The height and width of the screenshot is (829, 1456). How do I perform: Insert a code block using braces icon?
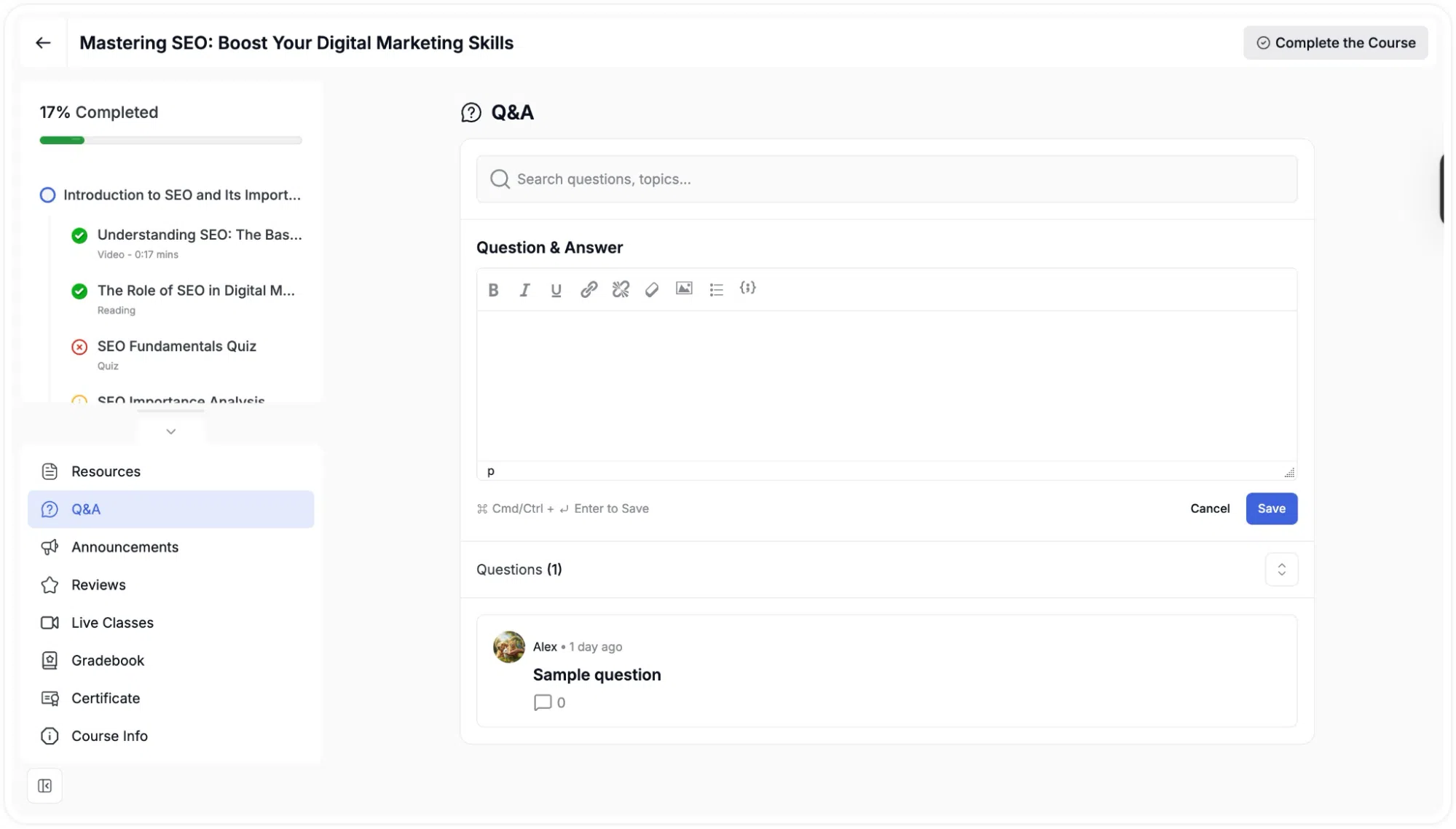tap(747, 288)
